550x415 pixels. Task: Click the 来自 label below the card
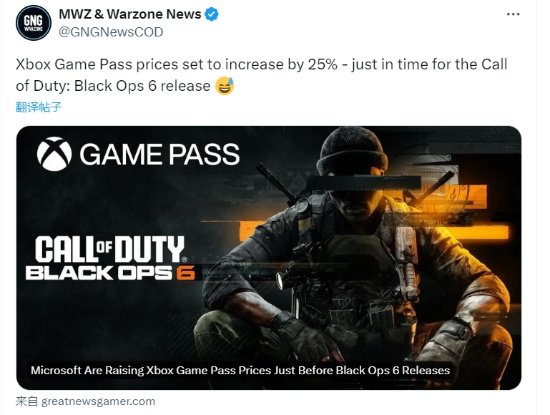click(x=27, y=401)
